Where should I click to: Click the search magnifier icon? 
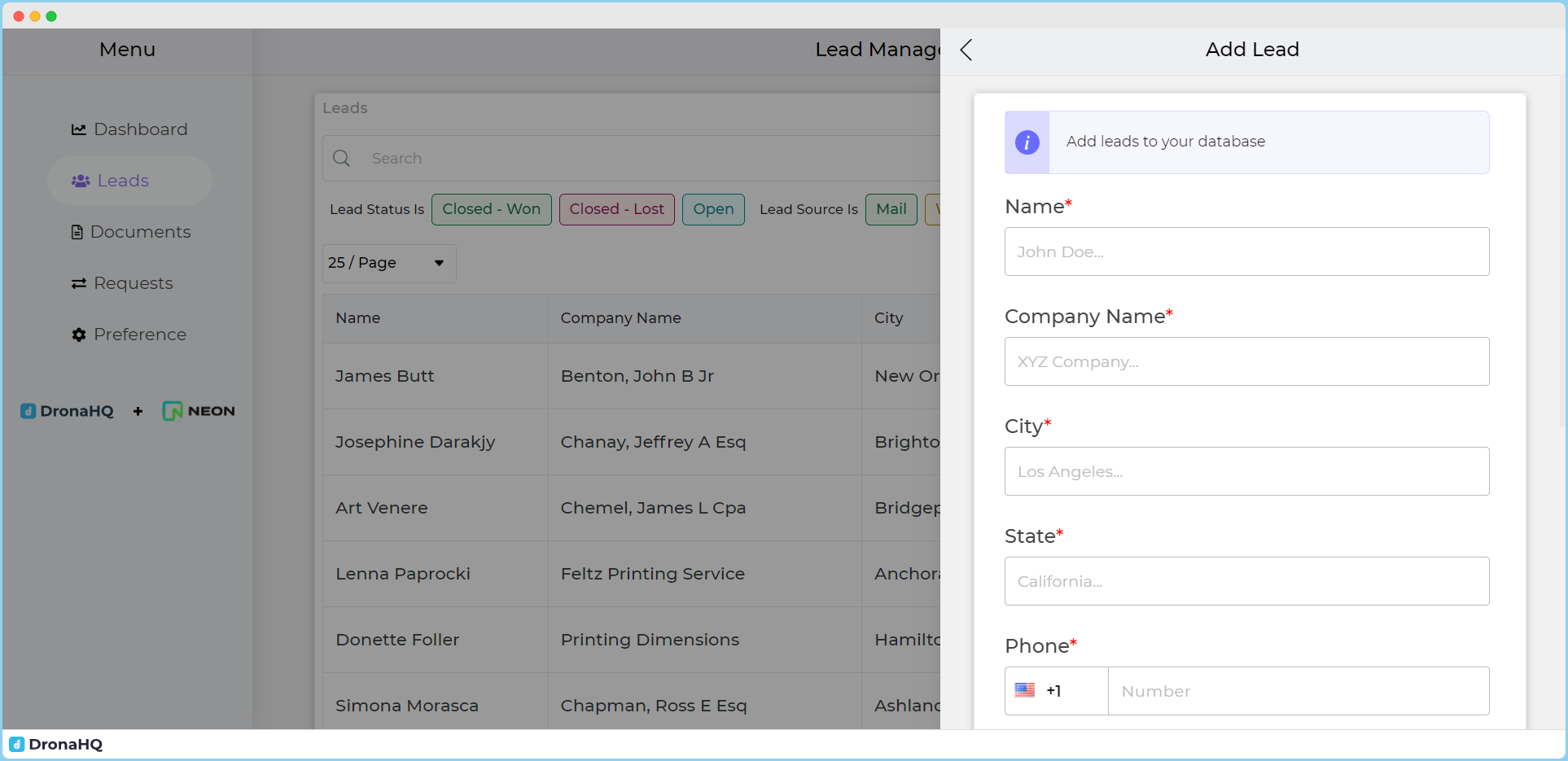click(342, 158)
